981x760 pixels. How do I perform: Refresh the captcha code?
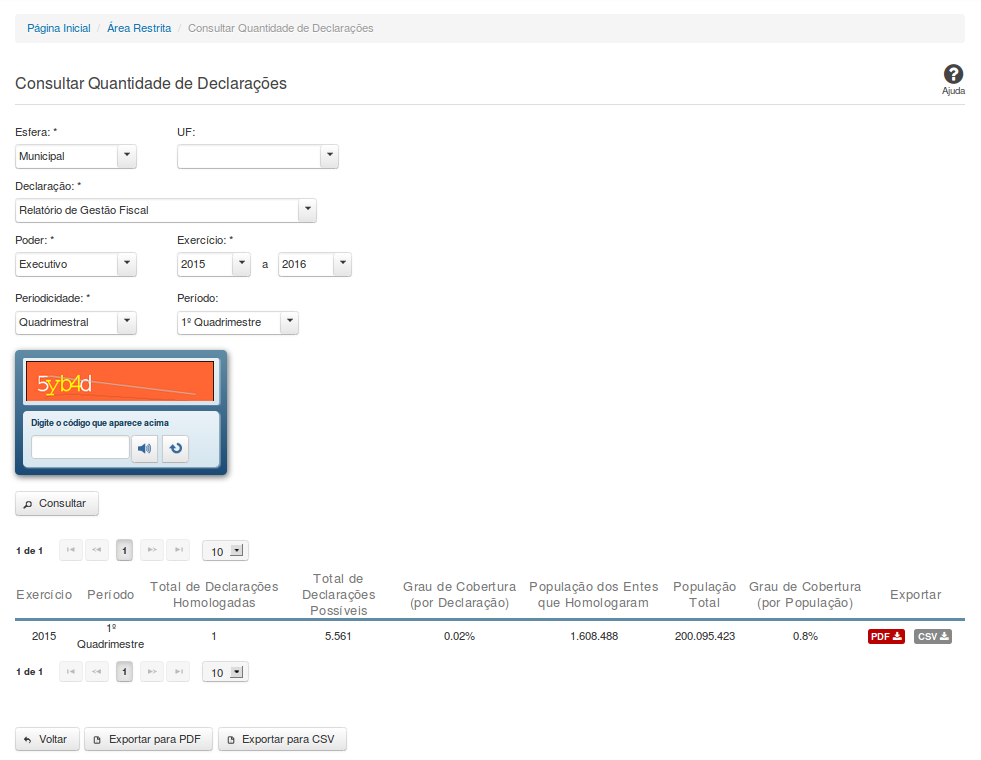pos(176,449)
